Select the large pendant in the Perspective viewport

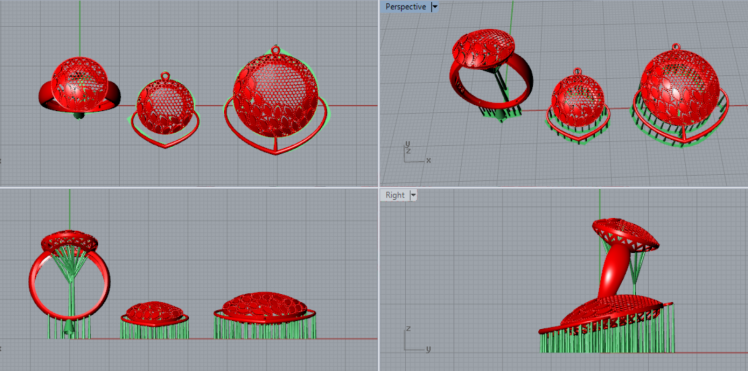coord(680,95)
